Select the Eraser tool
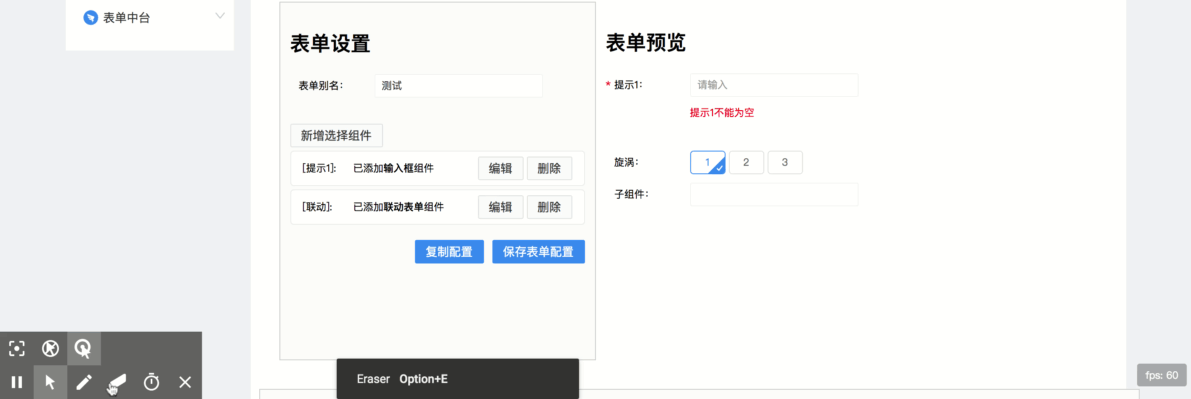This screenshot has height=399, width=1191. coord(117,382)
